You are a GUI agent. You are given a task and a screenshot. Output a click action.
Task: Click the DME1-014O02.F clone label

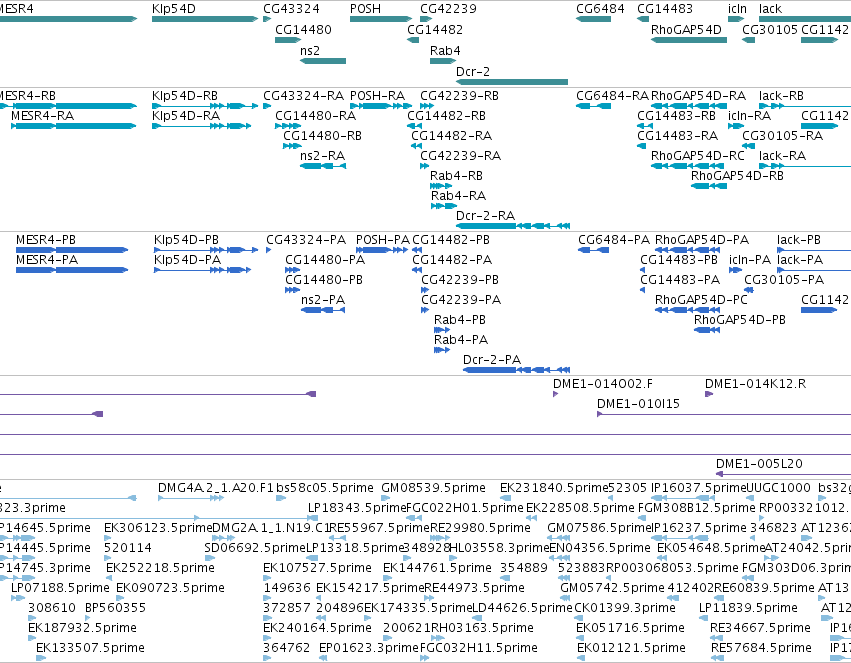[x=603, y=384]
